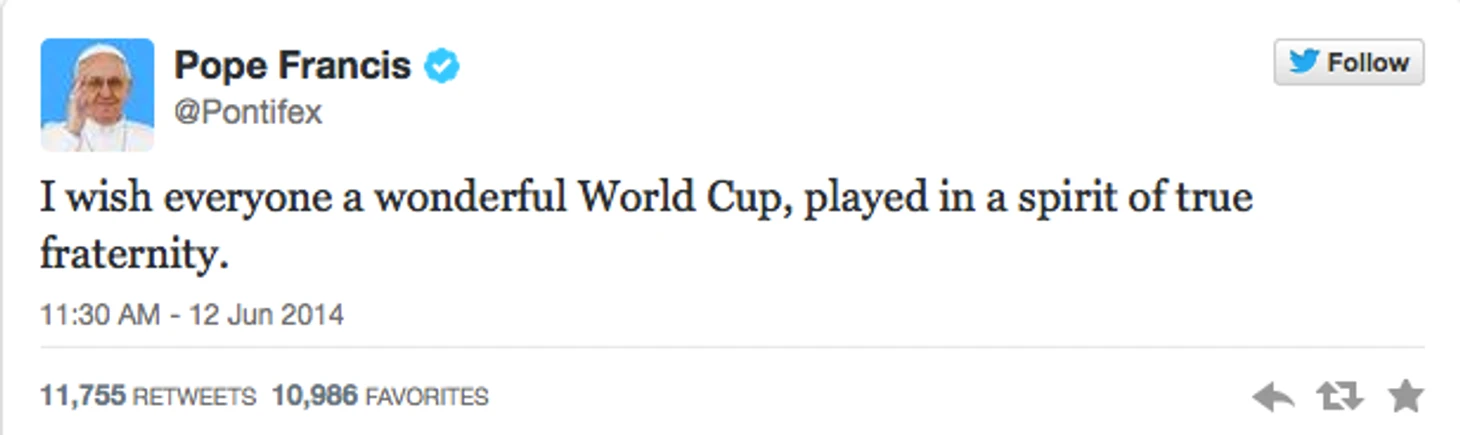Screen dimensions: 1460x435
Task: View the 11,755 retweets count
Action: pyautogui.click(x=82, y=396)
